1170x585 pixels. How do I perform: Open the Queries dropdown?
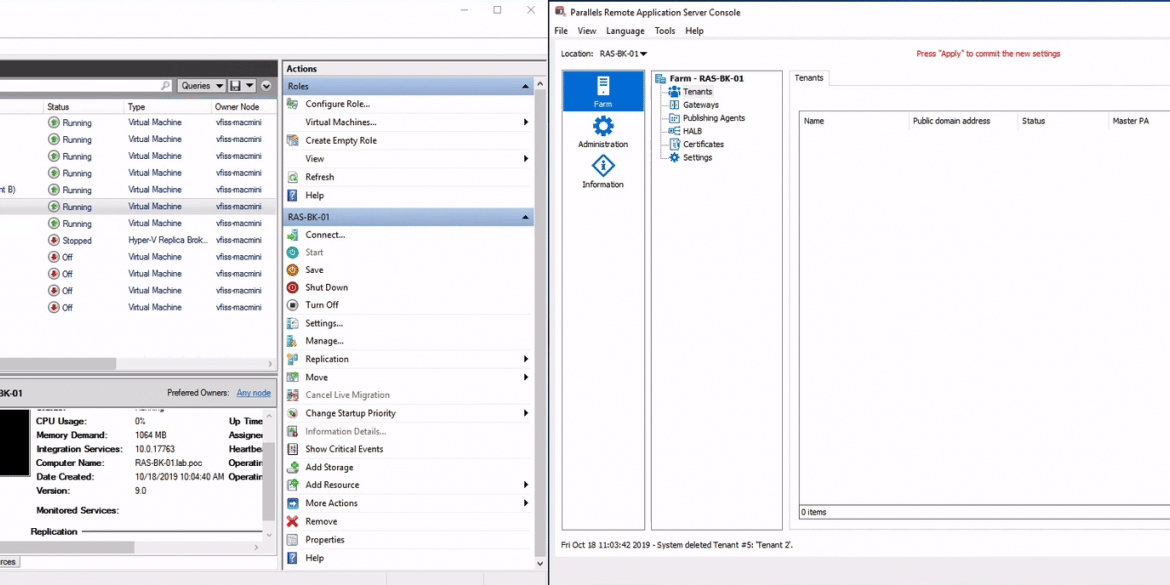pyautogui.click(x=201, y=86)
